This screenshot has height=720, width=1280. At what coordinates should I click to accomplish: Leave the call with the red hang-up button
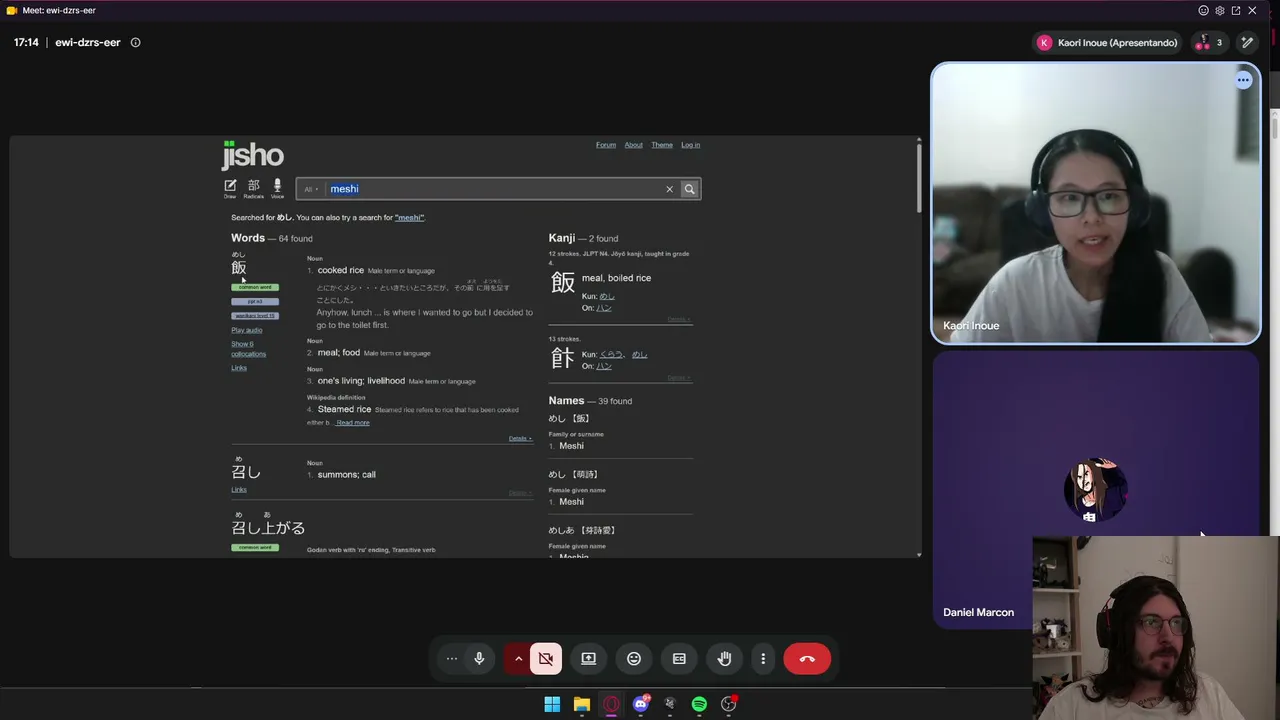click(807, 659)
